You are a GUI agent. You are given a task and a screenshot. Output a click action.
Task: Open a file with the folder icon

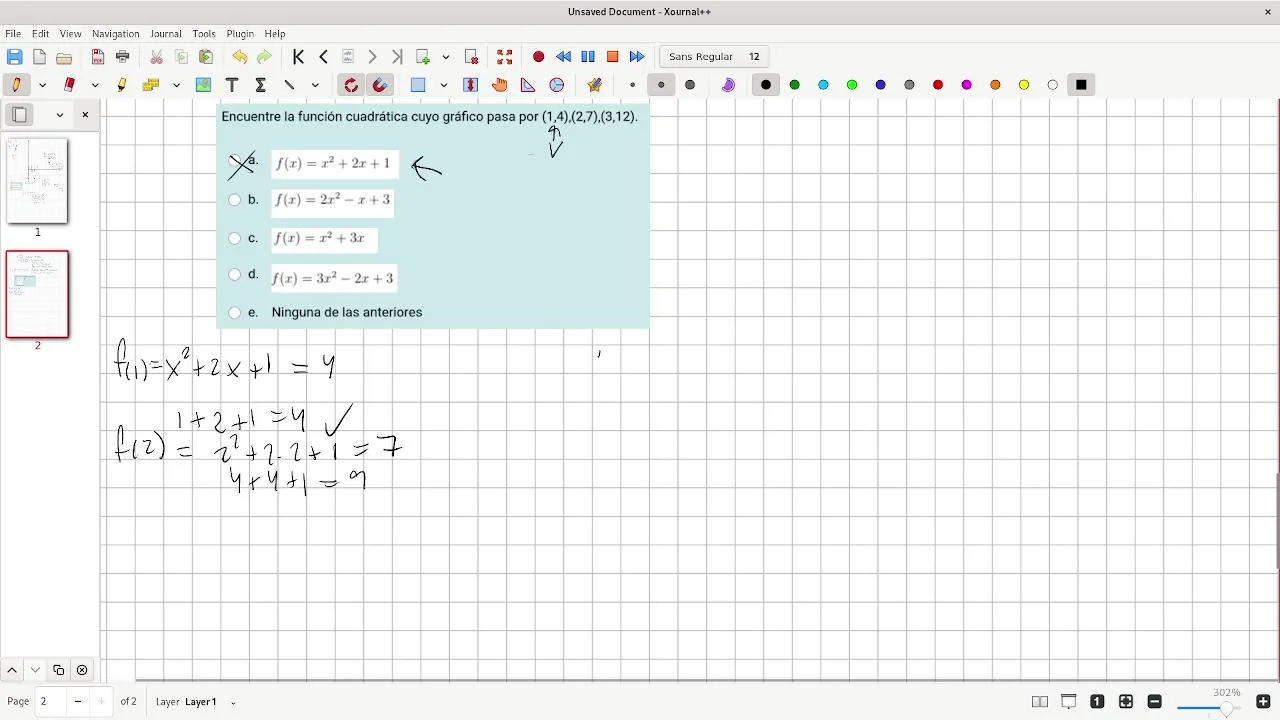coord(64,57)
